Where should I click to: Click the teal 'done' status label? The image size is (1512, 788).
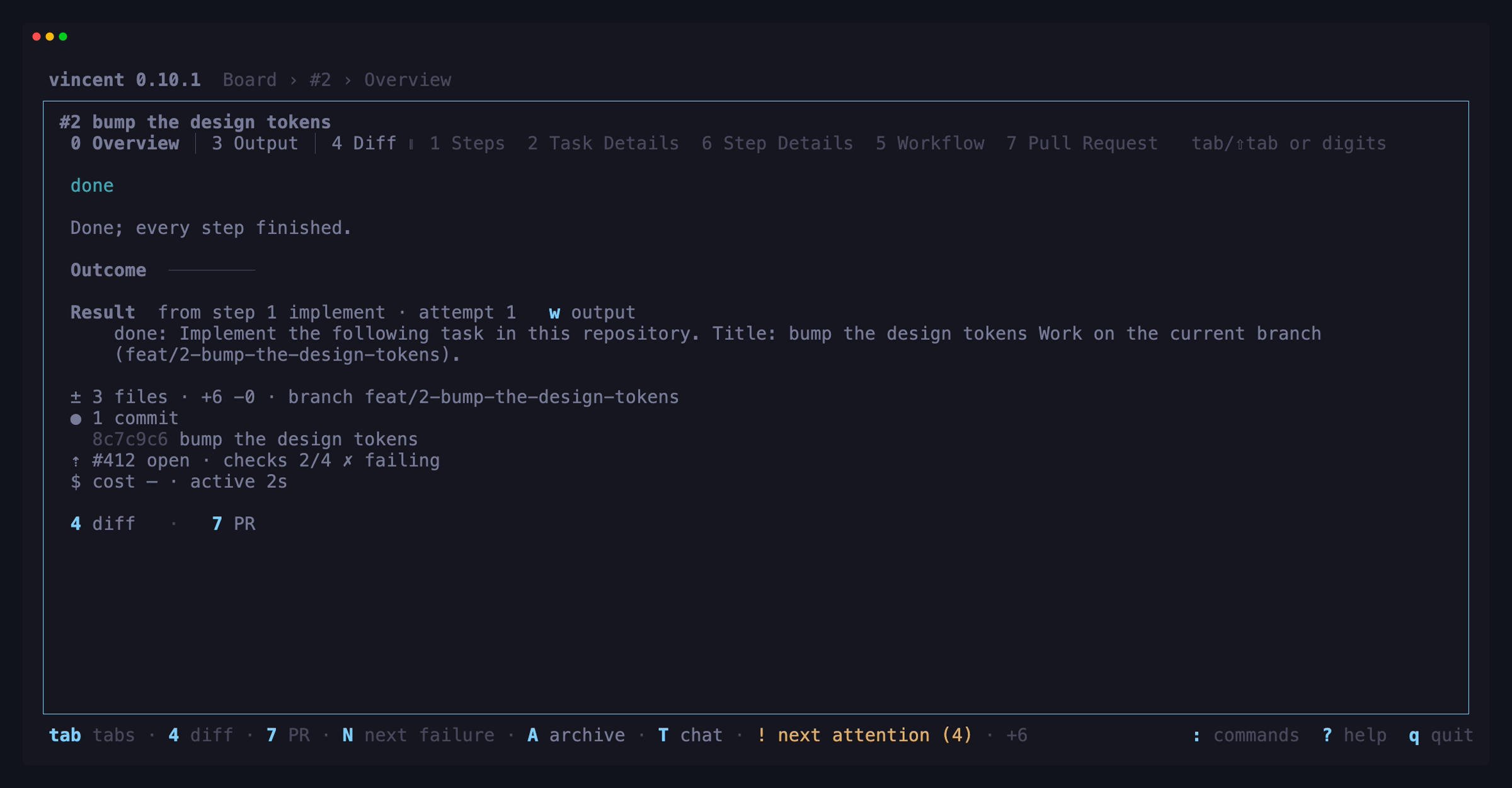pos(92,186)
